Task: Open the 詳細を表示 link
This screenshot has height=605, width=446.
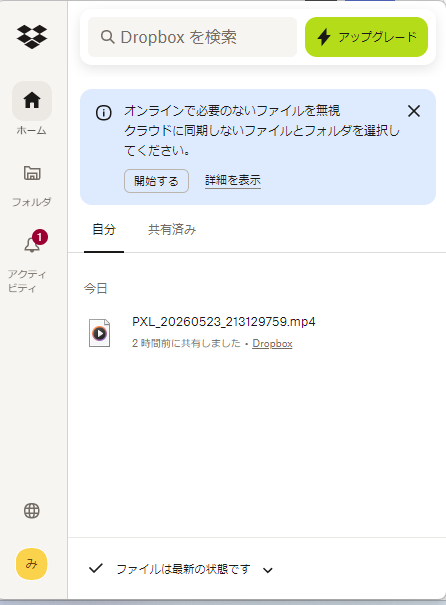Action: [233, 180]
